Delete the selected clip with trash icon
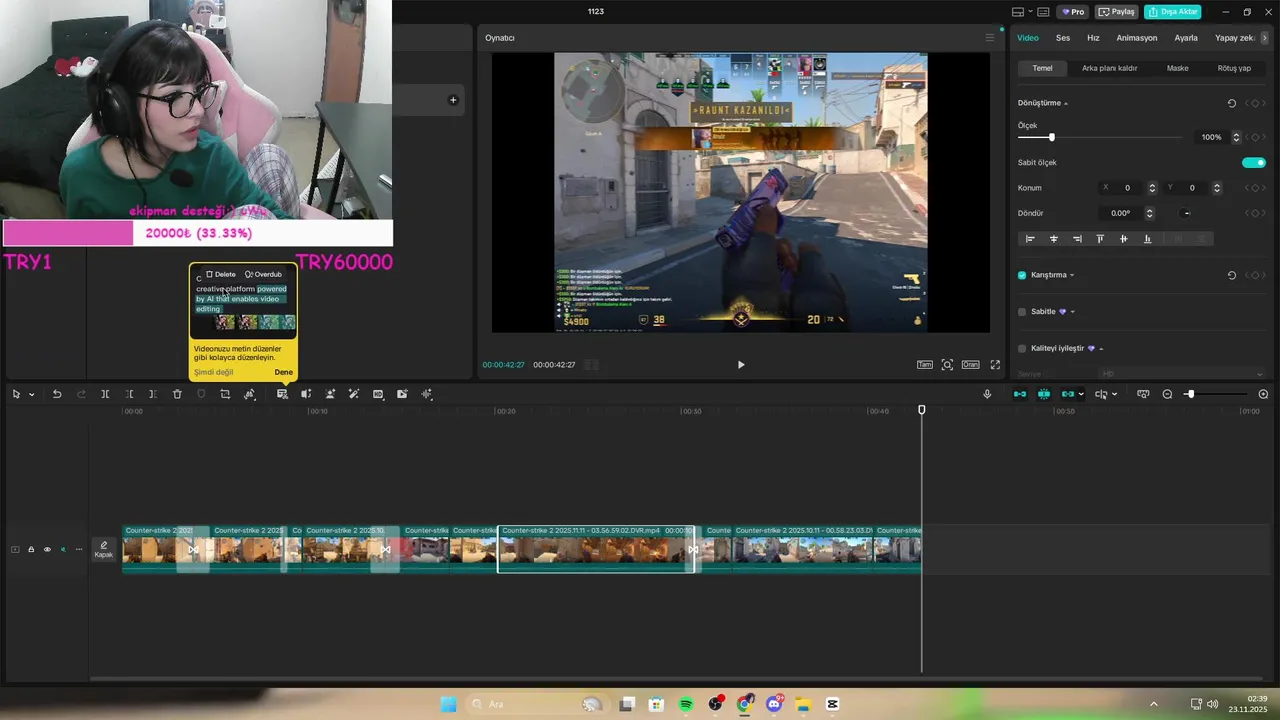The width and height of the screenshot is (1280, 720). pyautogui.click(x=177, y=394)
